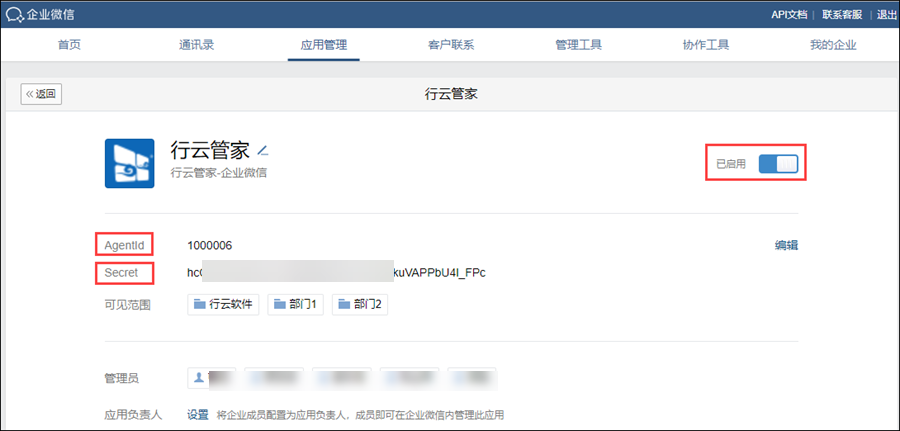Click the Secret label

click(121, 273)
